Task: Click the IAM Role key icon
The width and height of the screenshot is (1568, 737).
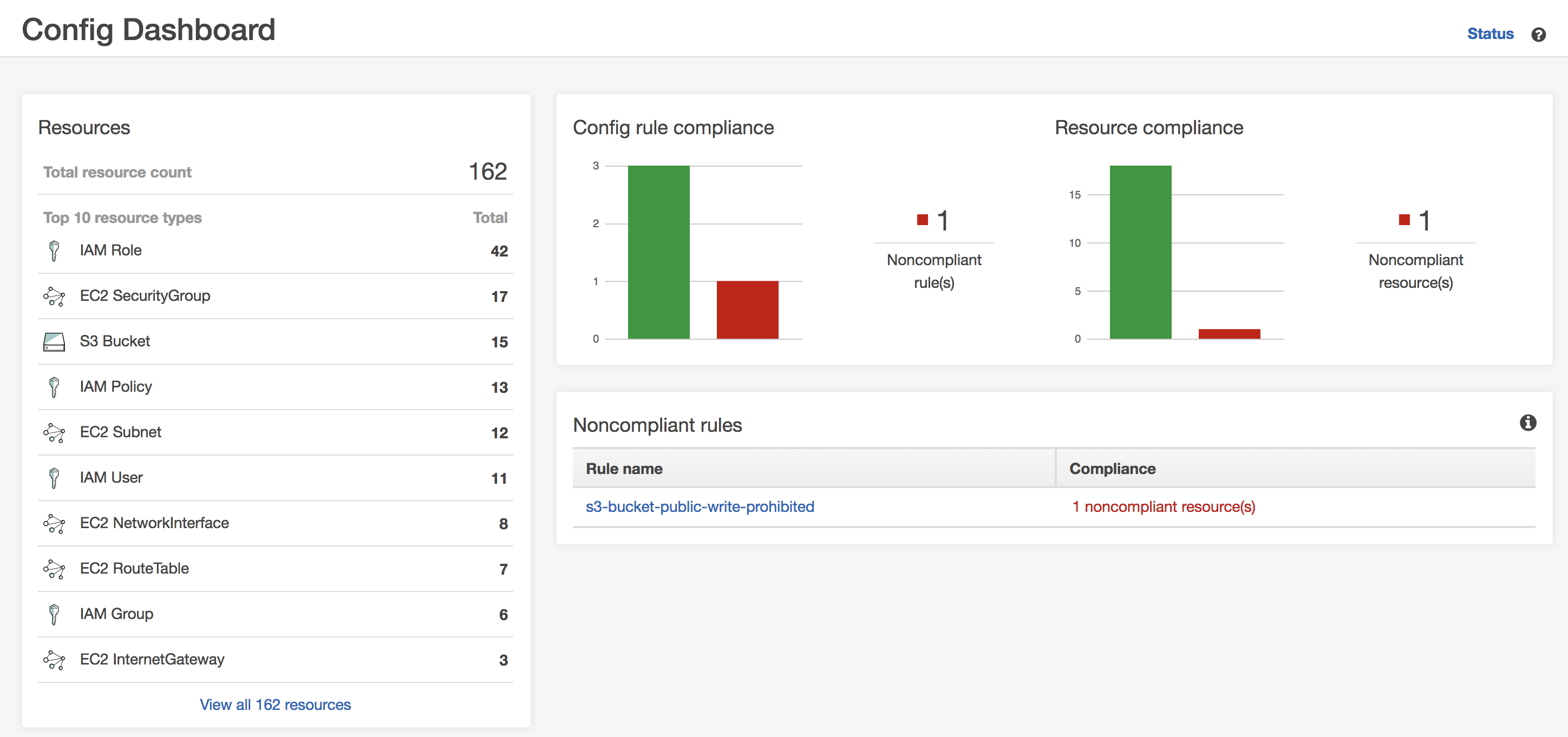Action: [54, 251]
